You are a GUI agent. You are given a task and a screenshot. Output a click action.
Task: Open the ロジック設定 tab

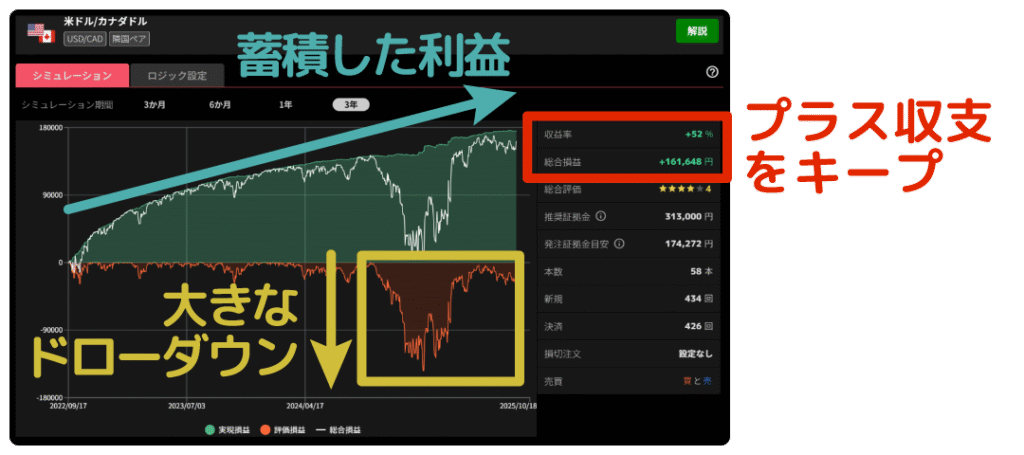[x=179, y=76]
